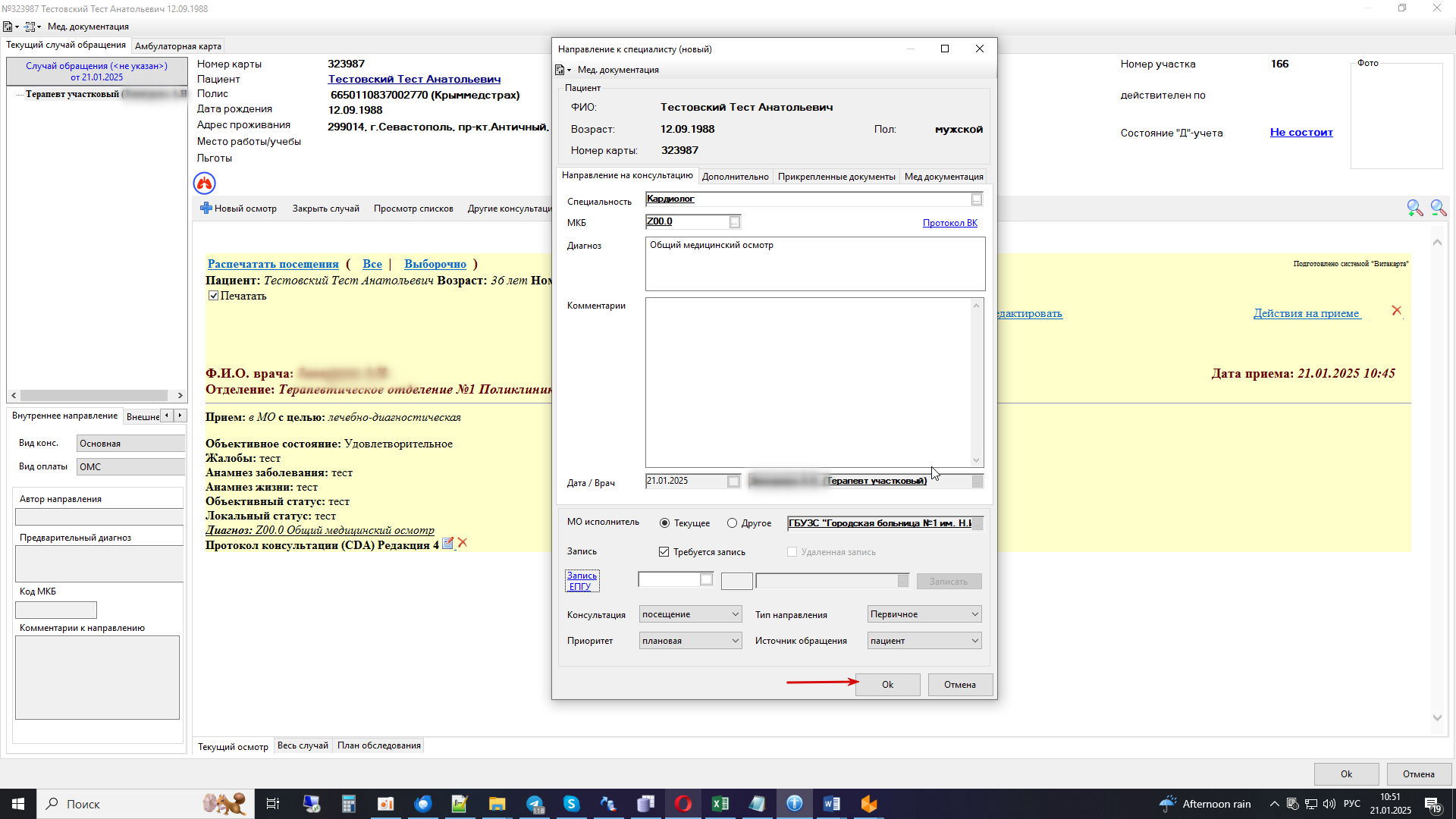Viewport: 1456px width, 819px height.
Task: Click the Распечатать посещения link
Action: click(x=273, y=264)
